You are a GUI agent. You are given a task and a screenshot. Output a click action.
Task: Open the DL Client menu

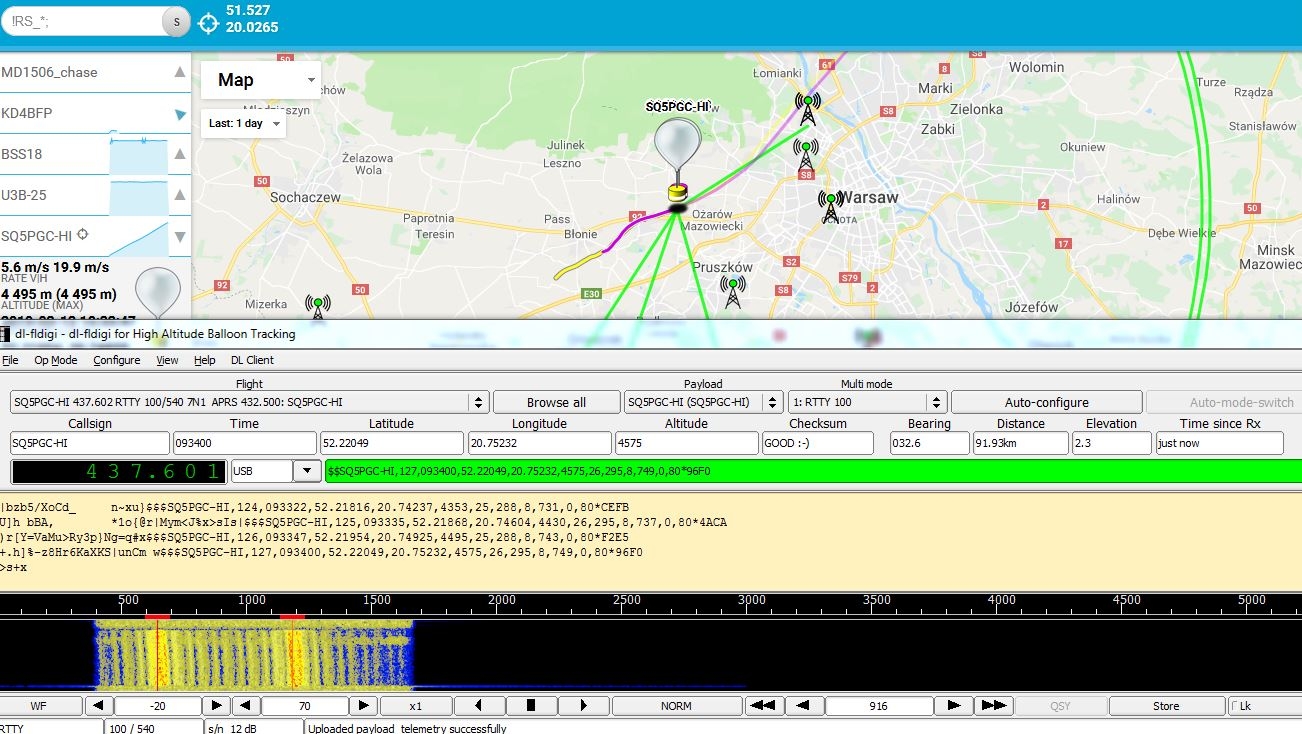252,360
